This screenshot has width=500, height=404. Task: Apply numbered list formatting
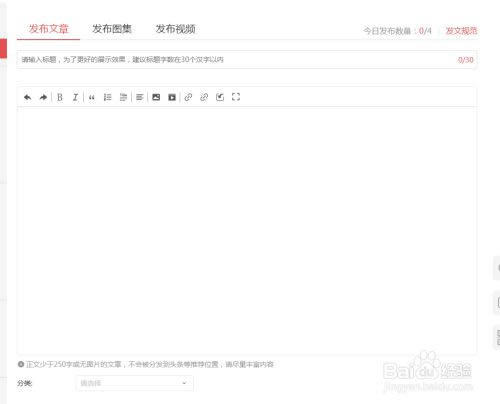point(107,97)
